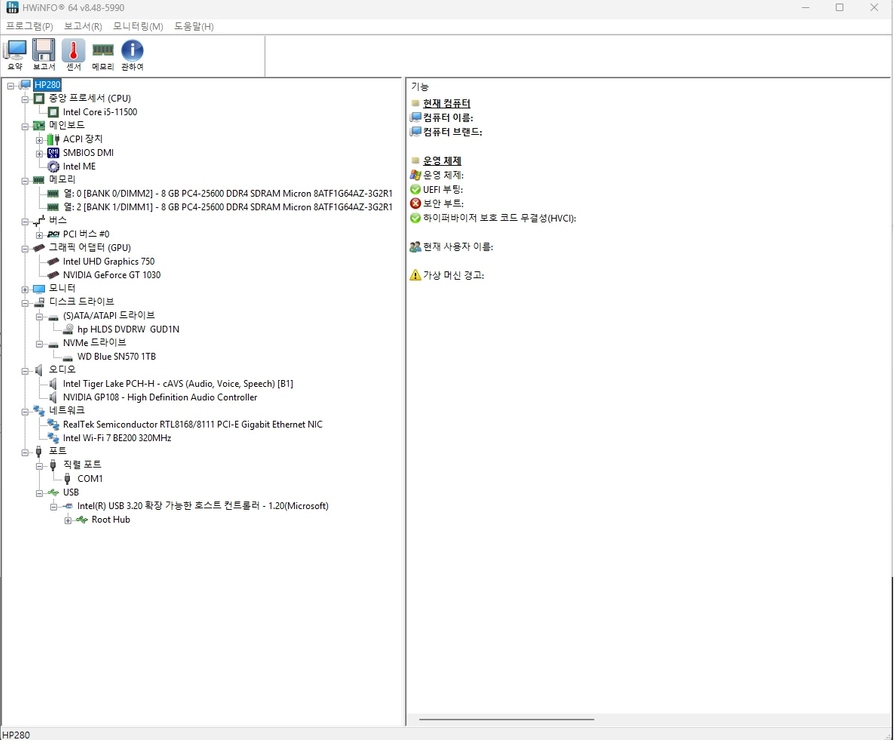
Task: Click the CPU chip icon beside 중앙 프로세서
Action: coord(39,99)
